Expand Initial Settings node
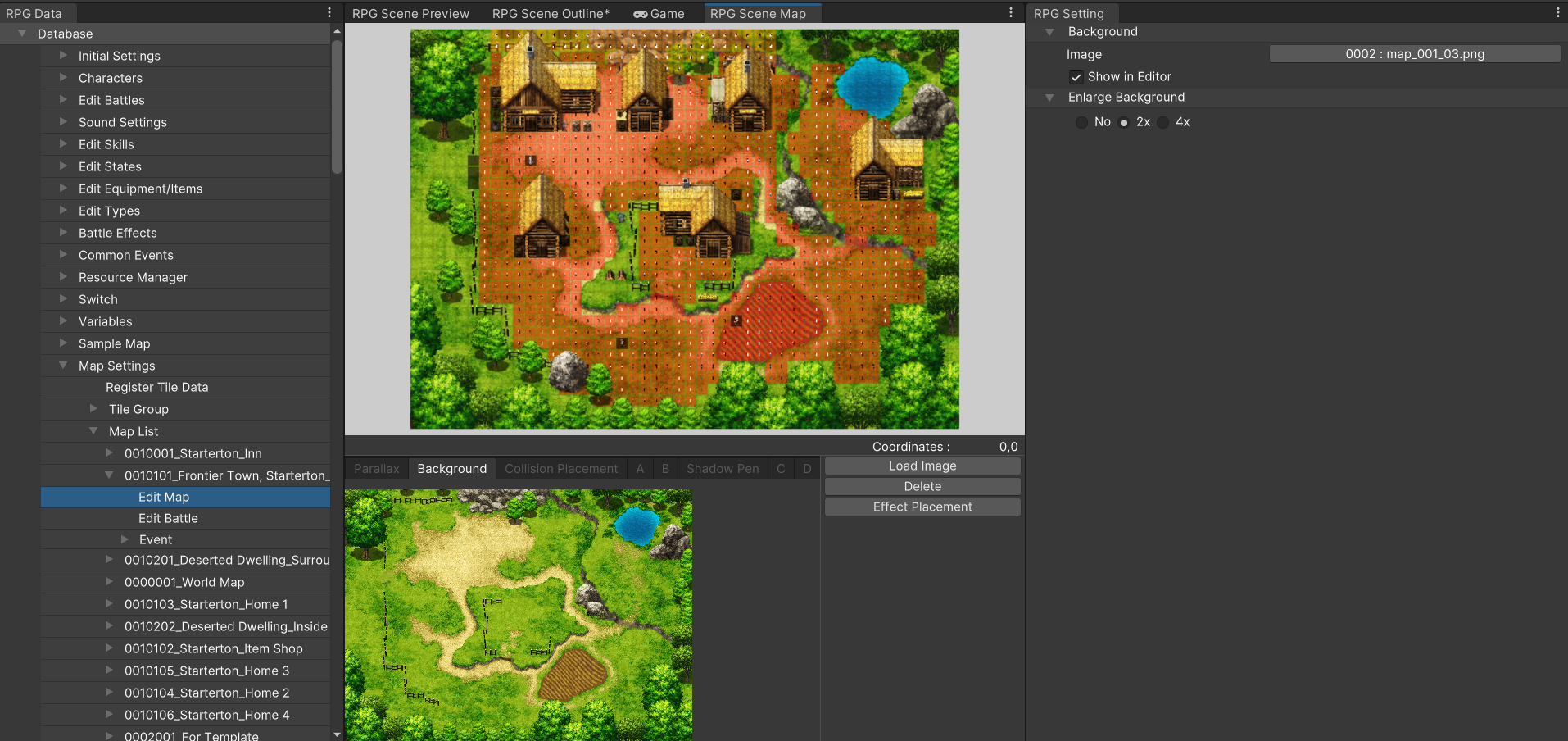 (x=63, y=56)
